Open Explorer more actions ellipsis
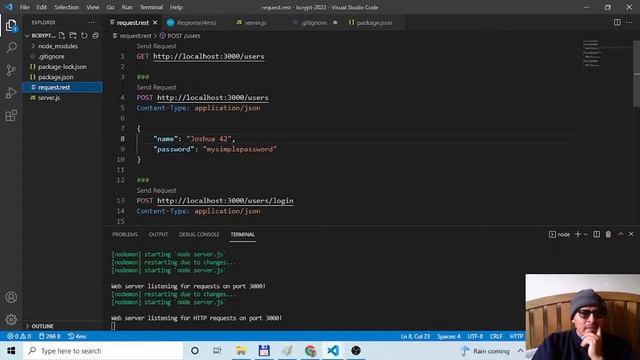The width and height of the screenshot is (640, 360). [x=91, y=22]
